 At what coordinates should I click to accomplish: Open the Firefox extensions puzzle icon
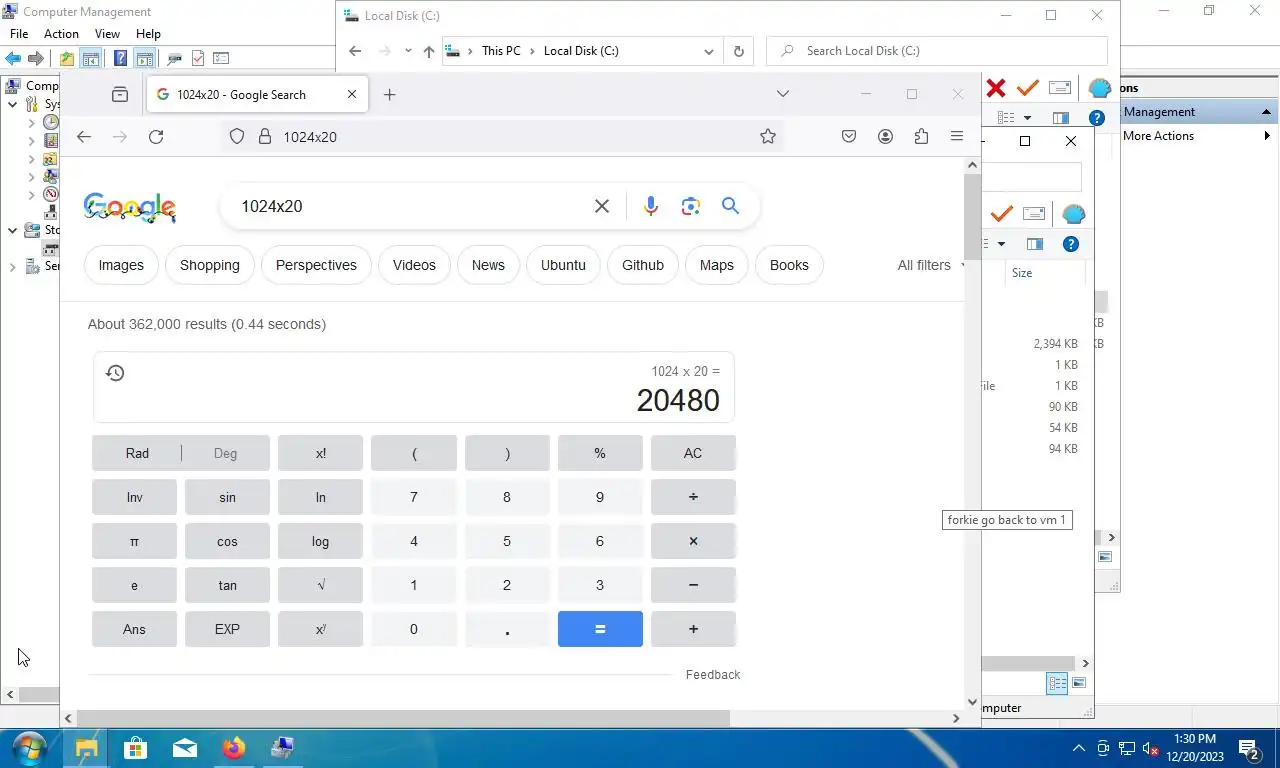coord(921,136)
